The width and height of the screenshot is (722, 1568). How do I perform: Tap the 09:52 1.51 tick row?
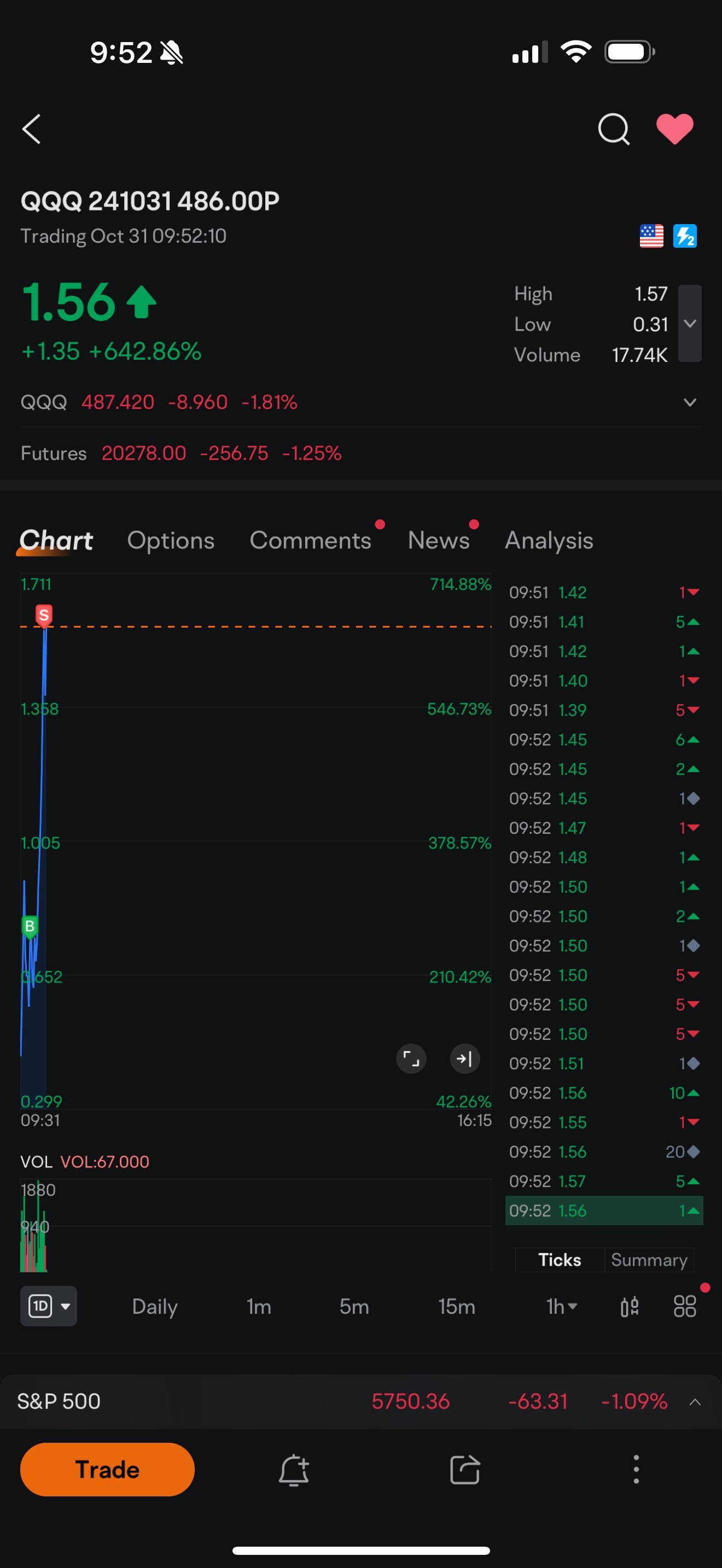point(604,1063)
